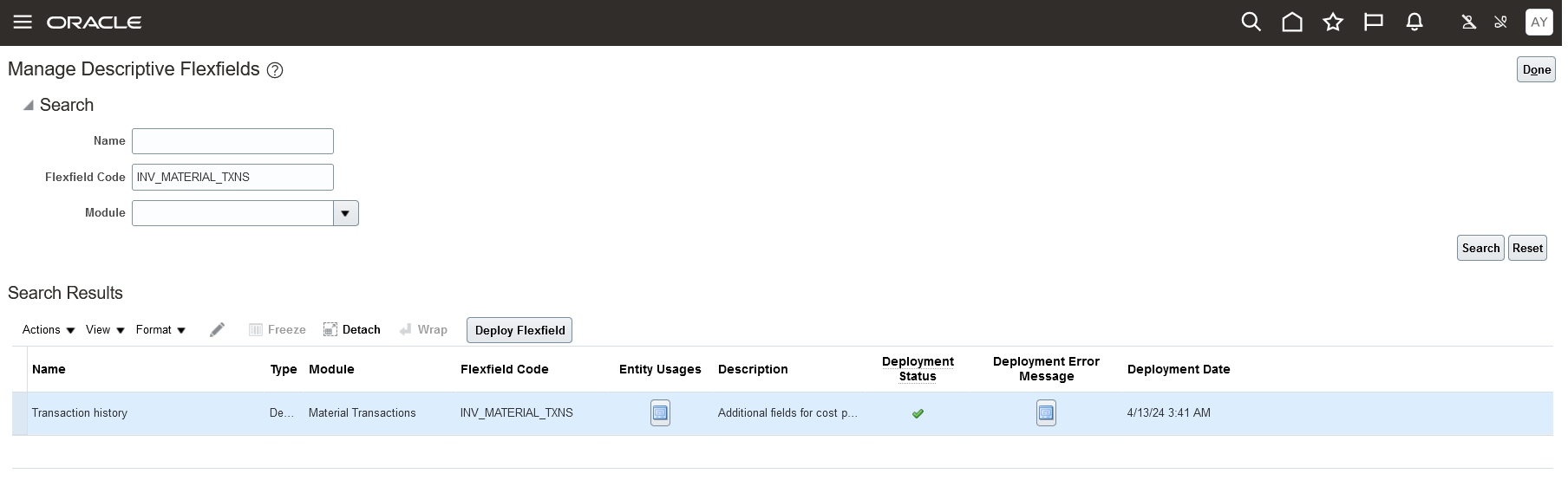1568x480 pixels.
Task: Click the accessibility person icon in header
Action: [x=1468, y=23]
